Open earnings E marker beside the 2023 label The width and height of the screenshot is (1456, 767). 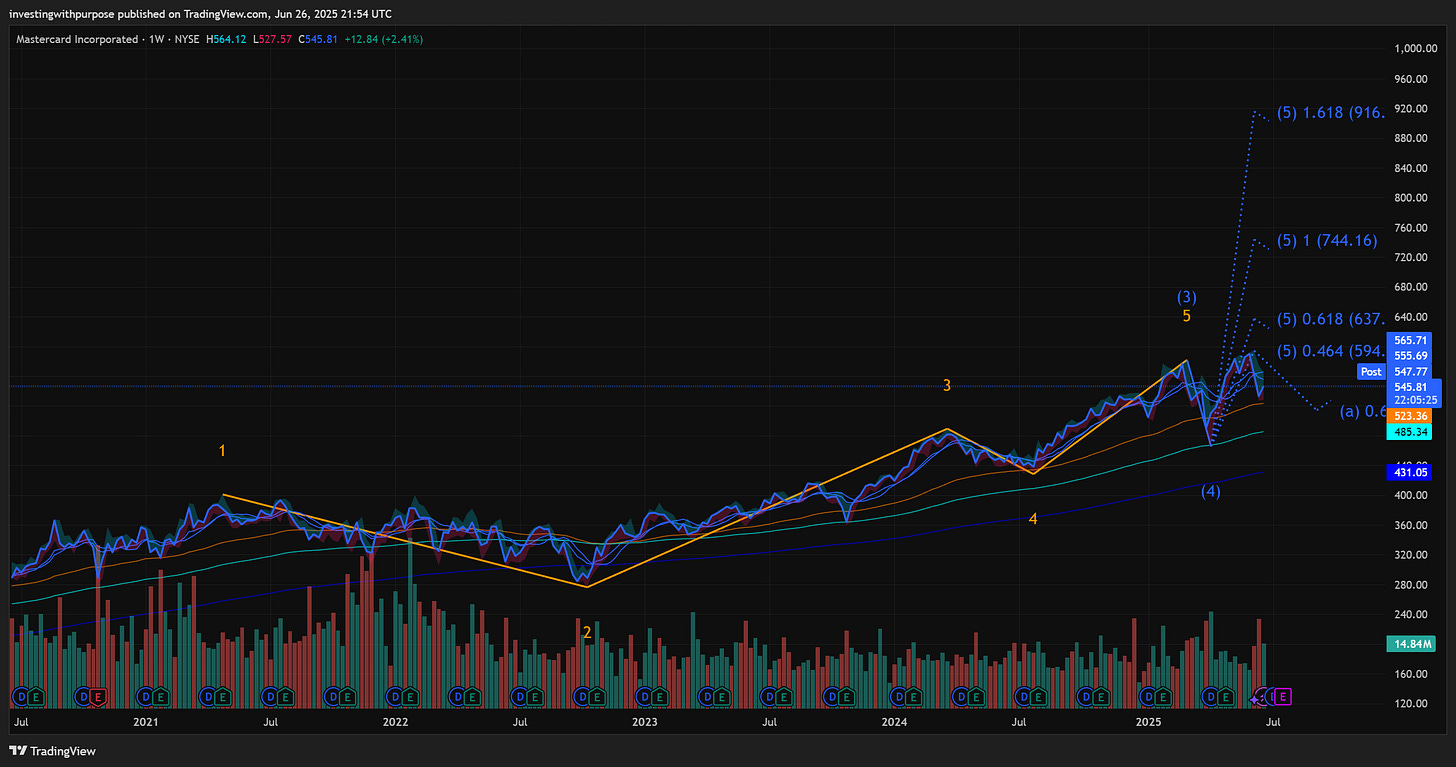coord(659,695)
